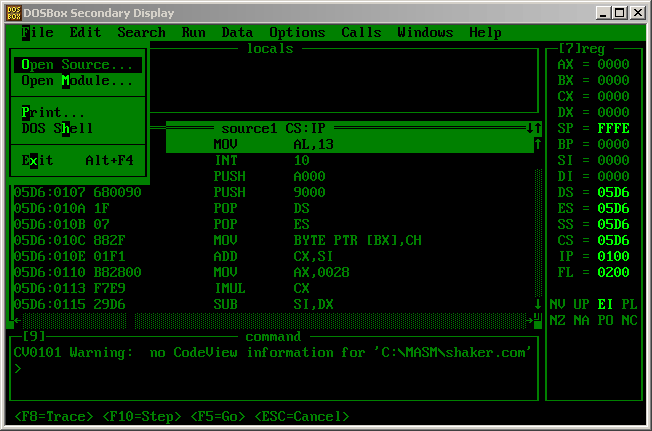This screenshot has height=431, width=652.
Task: Toggle the NV overflow flag
Action: click(557, 304)
